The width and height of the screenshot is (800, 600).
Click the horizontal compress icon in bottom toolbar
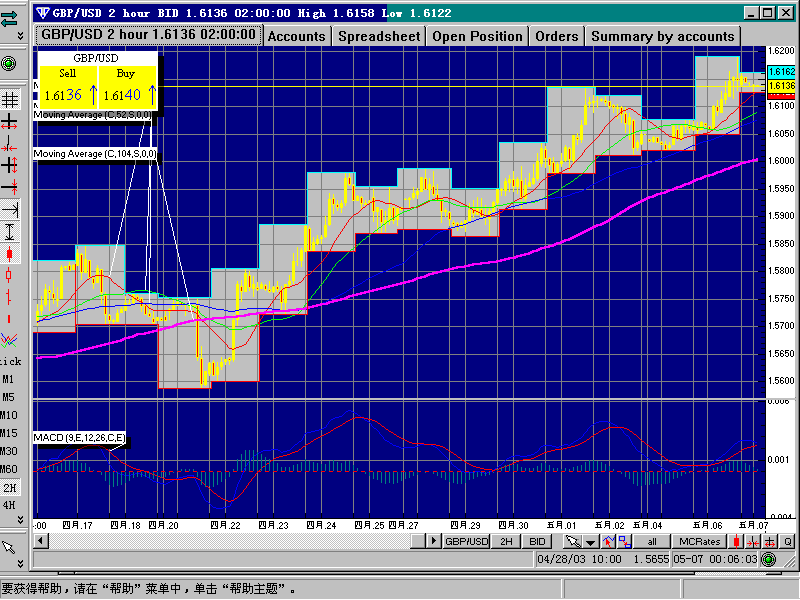pos(753,541)
